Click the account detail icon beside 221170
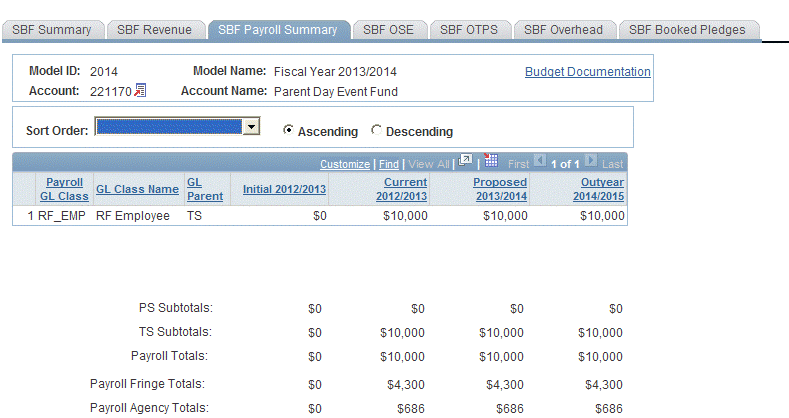 click(x=140, y=91)
